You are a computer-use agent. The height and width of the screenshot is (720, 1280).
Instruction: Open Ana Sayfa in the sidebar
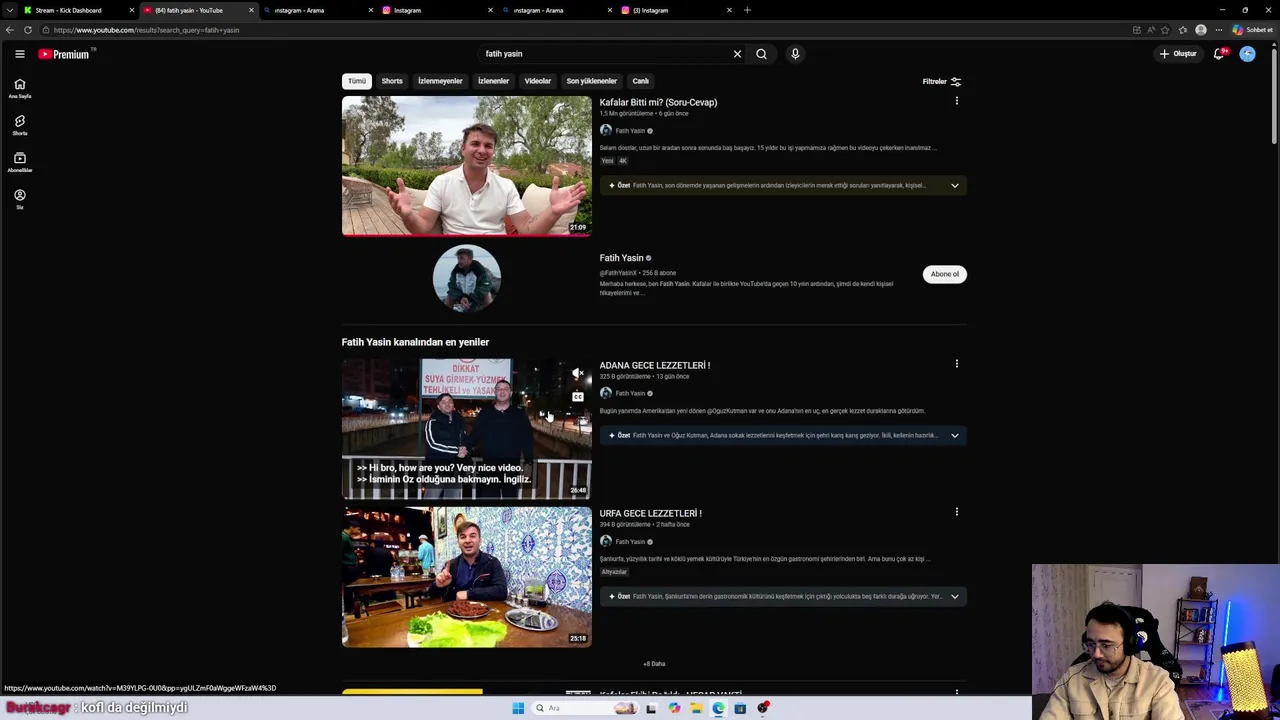pyautogui.click(x=19, y=88)
